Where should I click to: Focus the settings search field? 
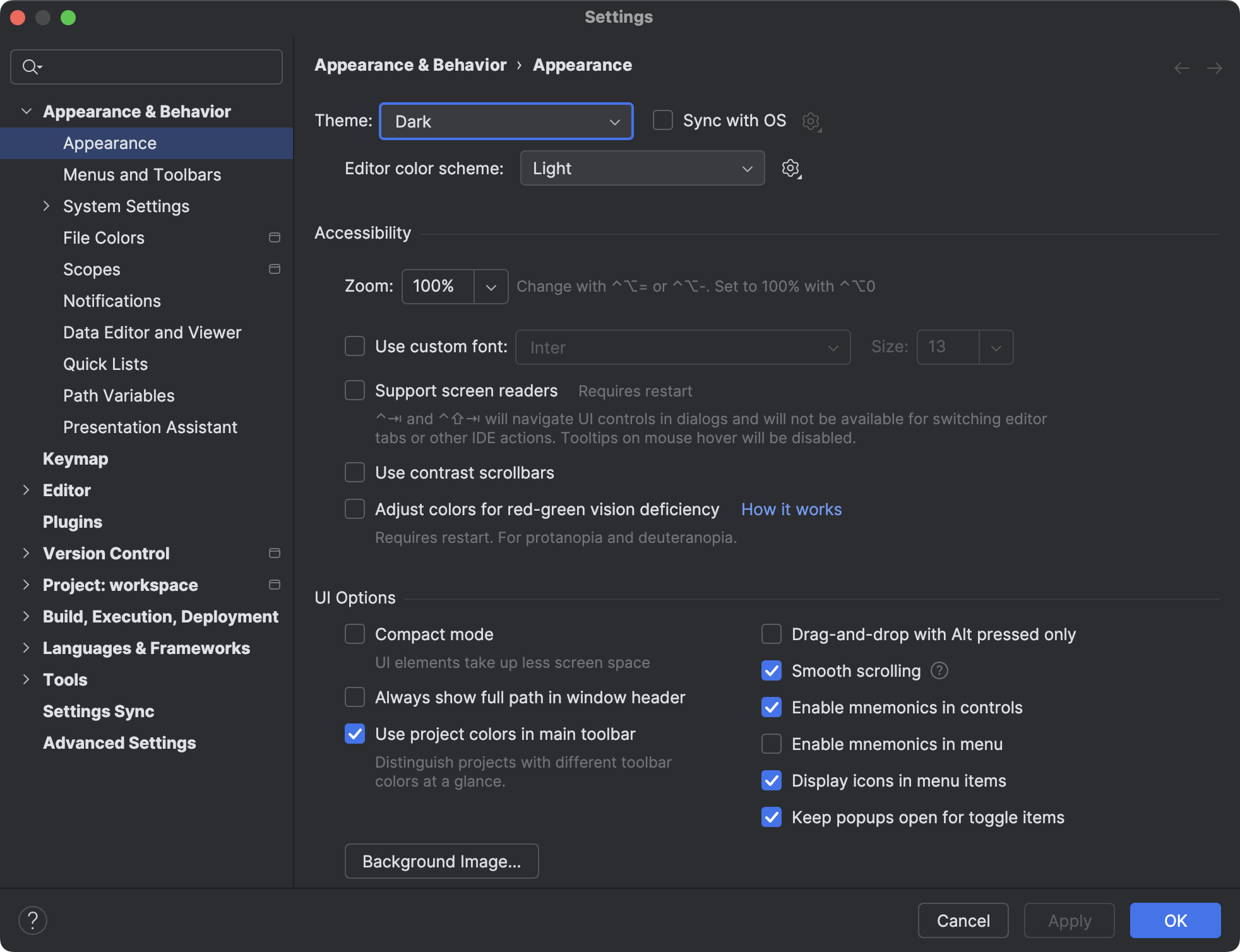click(x=146, y=67)
